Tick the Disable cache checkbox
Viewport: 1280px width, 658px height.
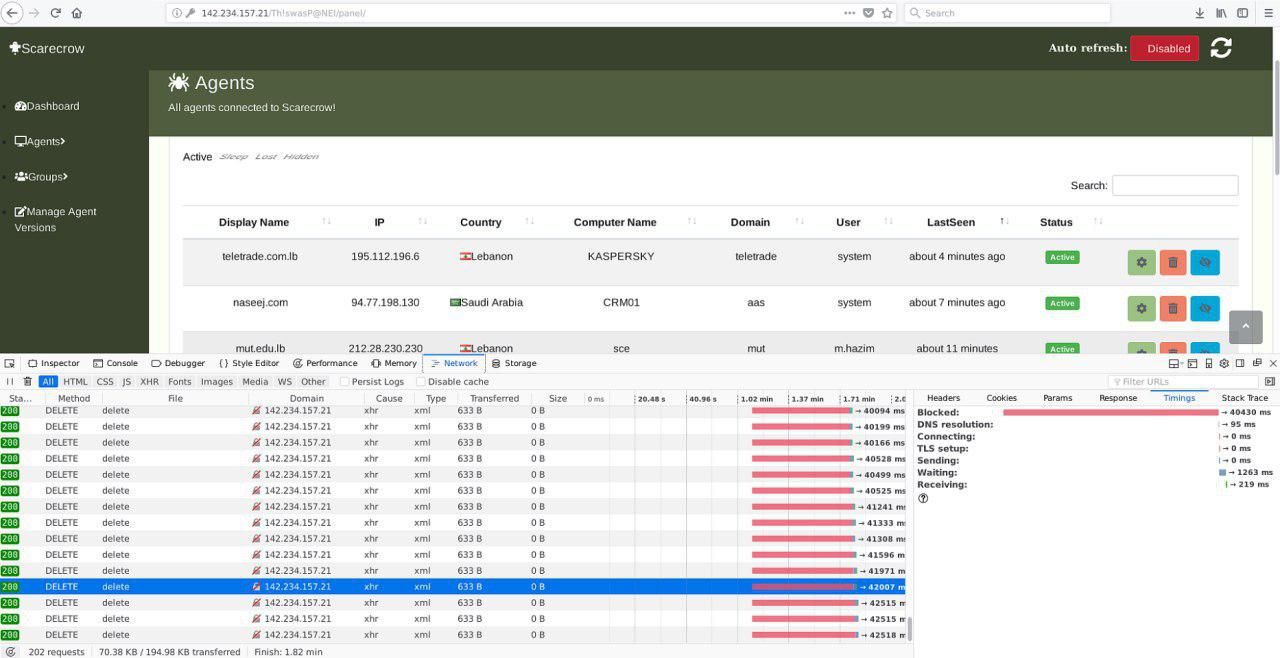pyautogui.click(x=420, y=381)
